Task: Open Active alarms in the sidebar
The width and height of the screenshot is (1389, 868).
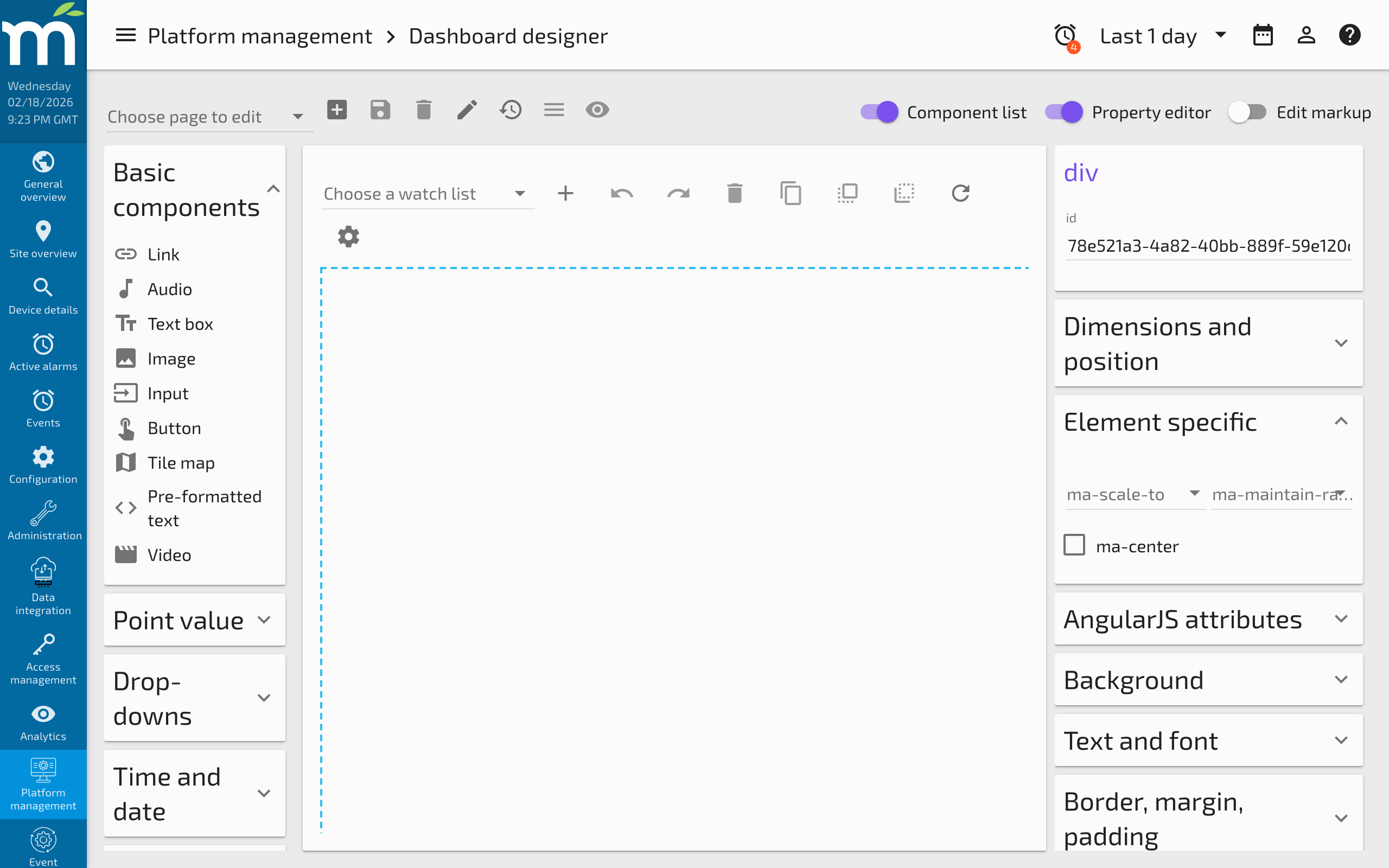Action: point(43,351)
